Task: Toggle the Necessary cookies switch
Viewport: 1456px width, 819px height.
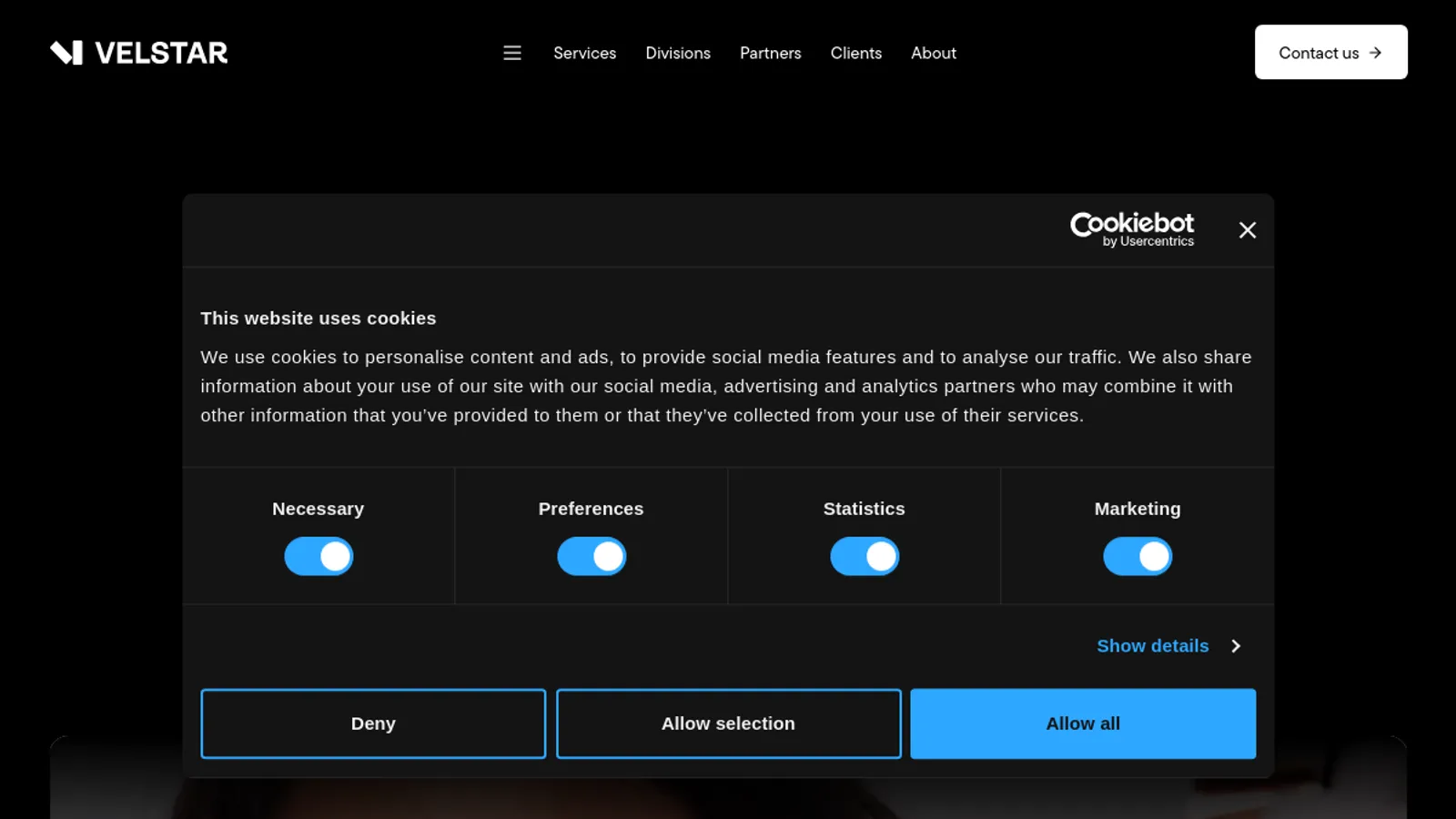Action: tap(318, 556)
